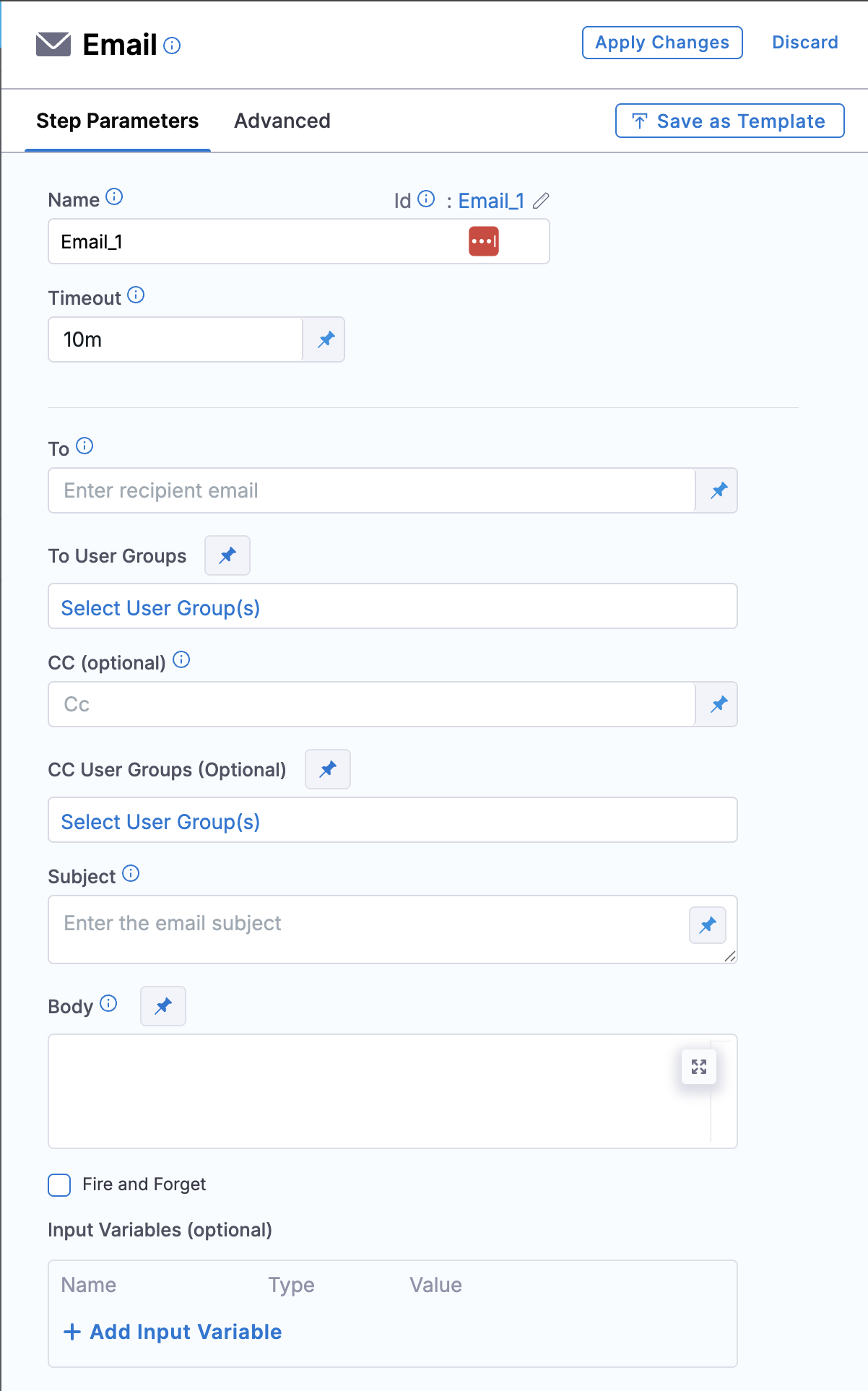Select the Step Parameters tab
This screenshot has width=868, height=1391.
click(118, 121)
